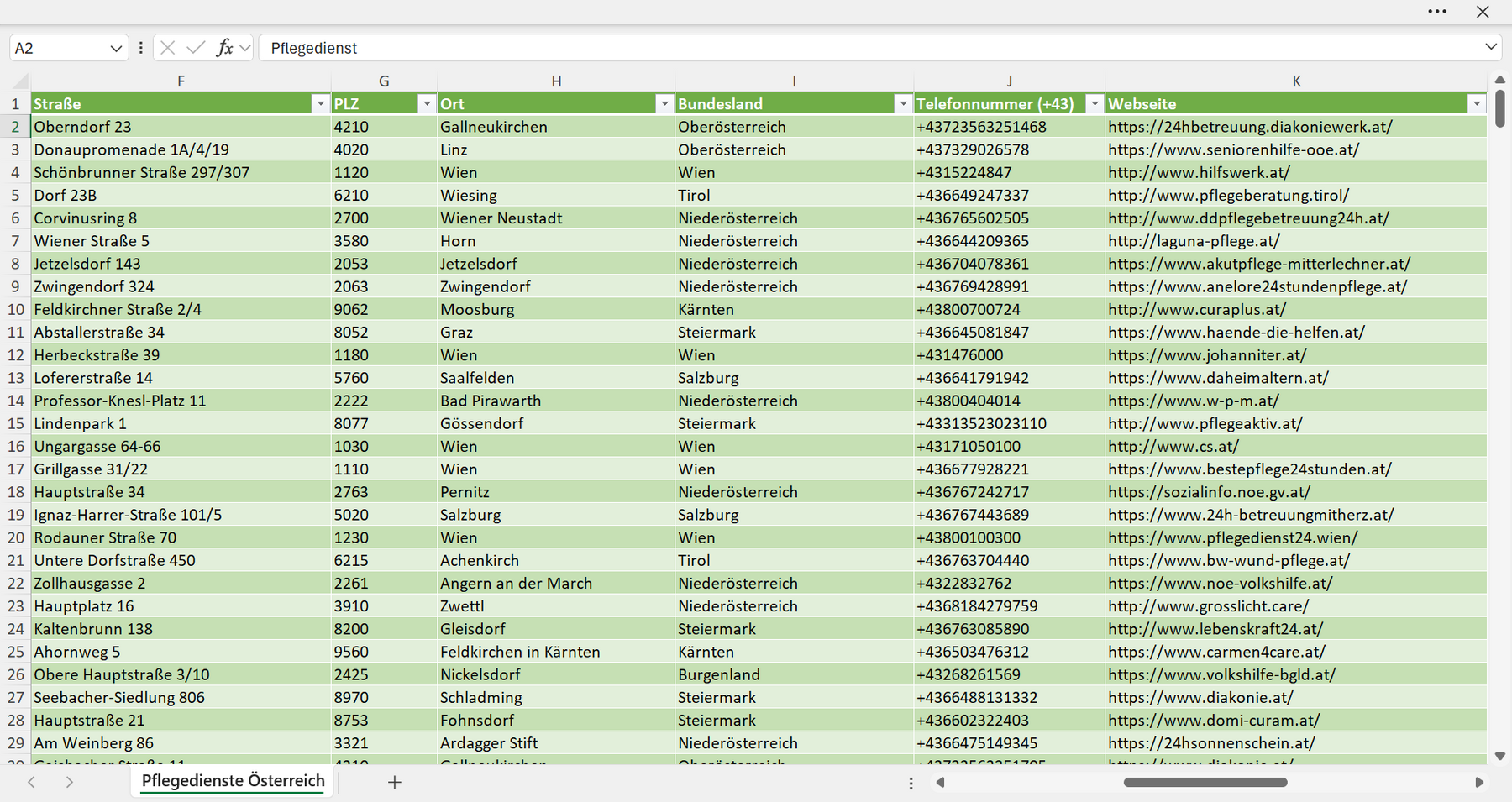Click the select-all corner triangle
This screenshot has width=1512, height=802.
pos(20,81)
